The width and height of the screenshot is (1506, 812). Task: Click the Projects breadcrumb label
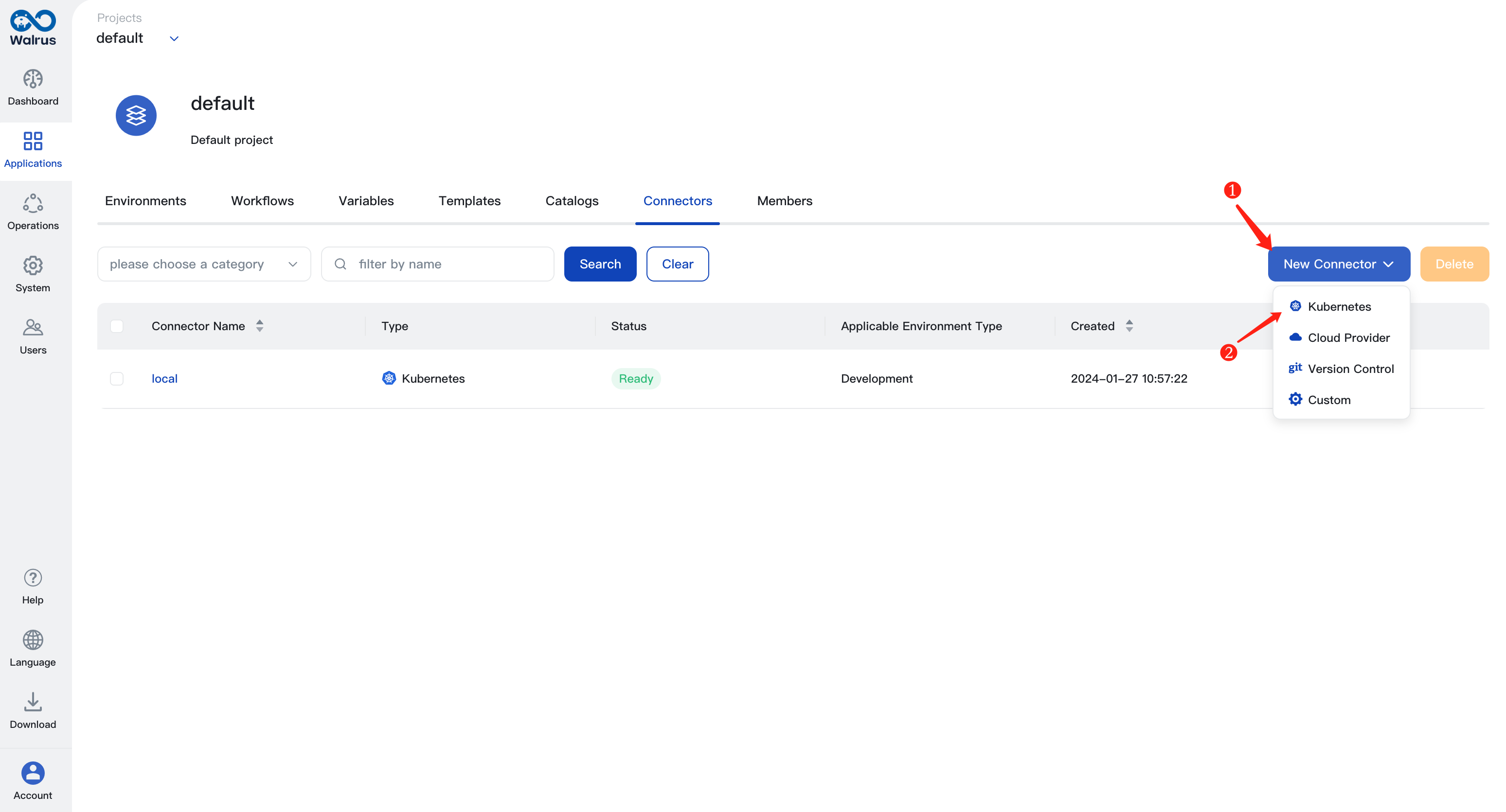pos(119,18)
